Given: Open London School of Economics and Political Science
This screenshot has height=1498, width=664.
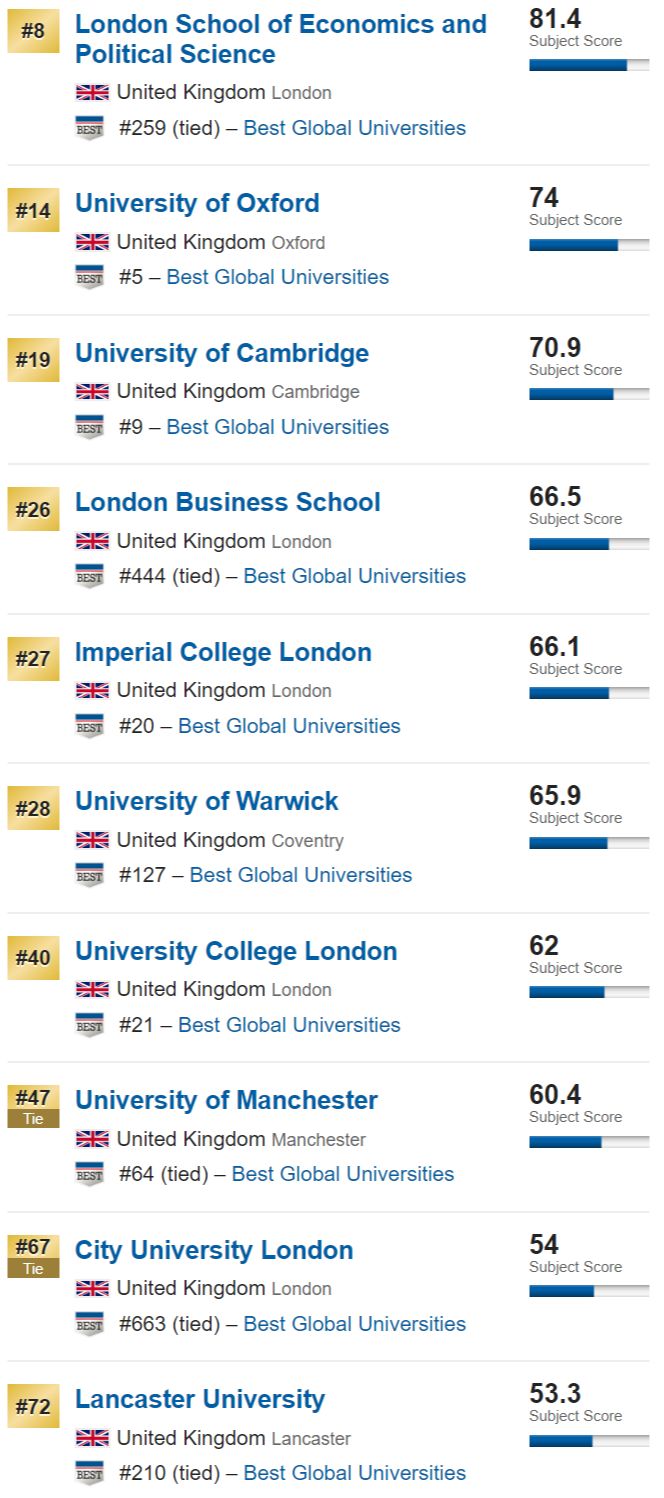Looking at the screenshot, I should click(281, 39).
